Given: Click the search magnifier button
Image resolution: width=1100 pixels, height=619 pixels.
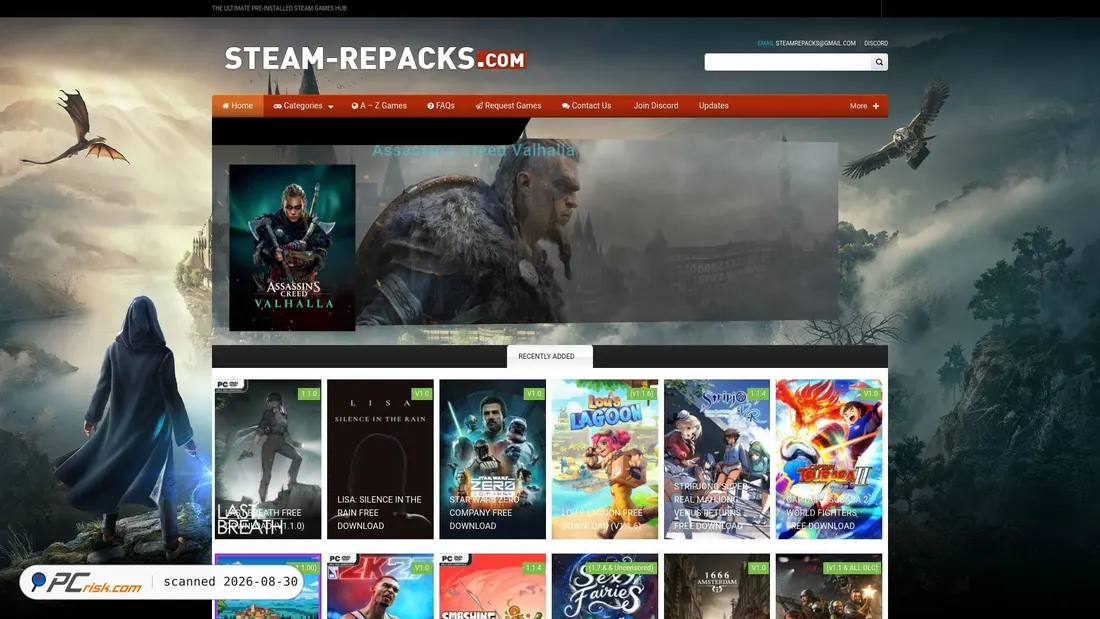Looking at the screenshot, I should click(879, 62).
